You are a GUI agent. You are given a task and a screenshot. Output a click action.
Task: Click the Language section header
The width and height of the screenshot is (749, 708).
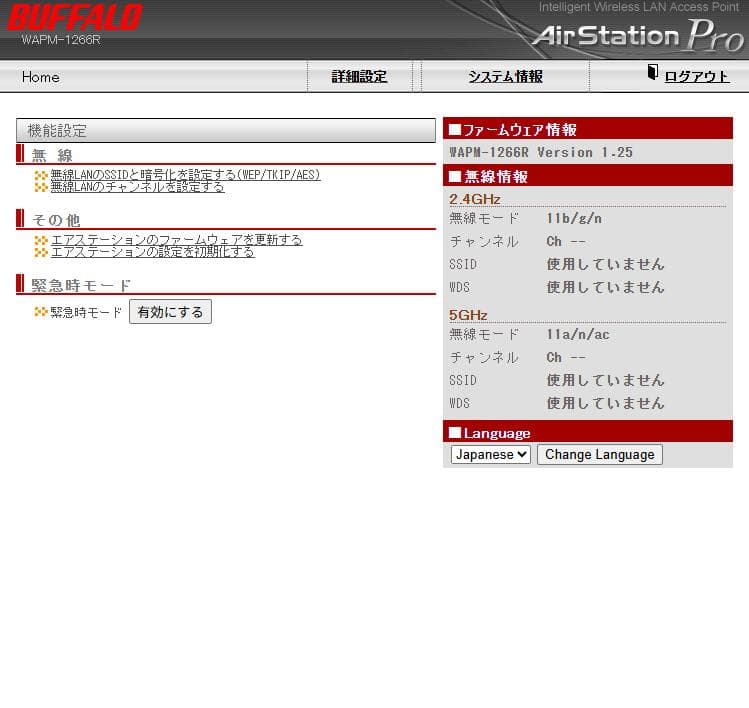(588, 432)
